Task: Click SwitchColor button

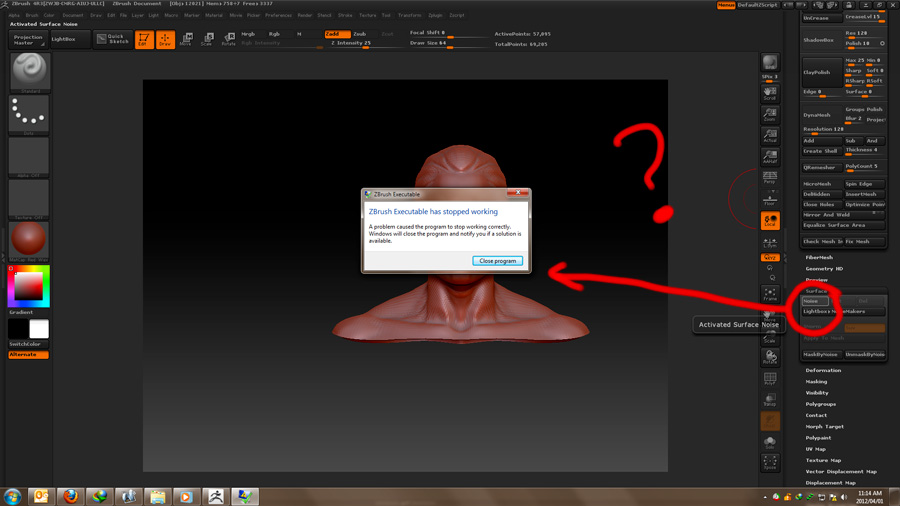Action: pos(29,344)
